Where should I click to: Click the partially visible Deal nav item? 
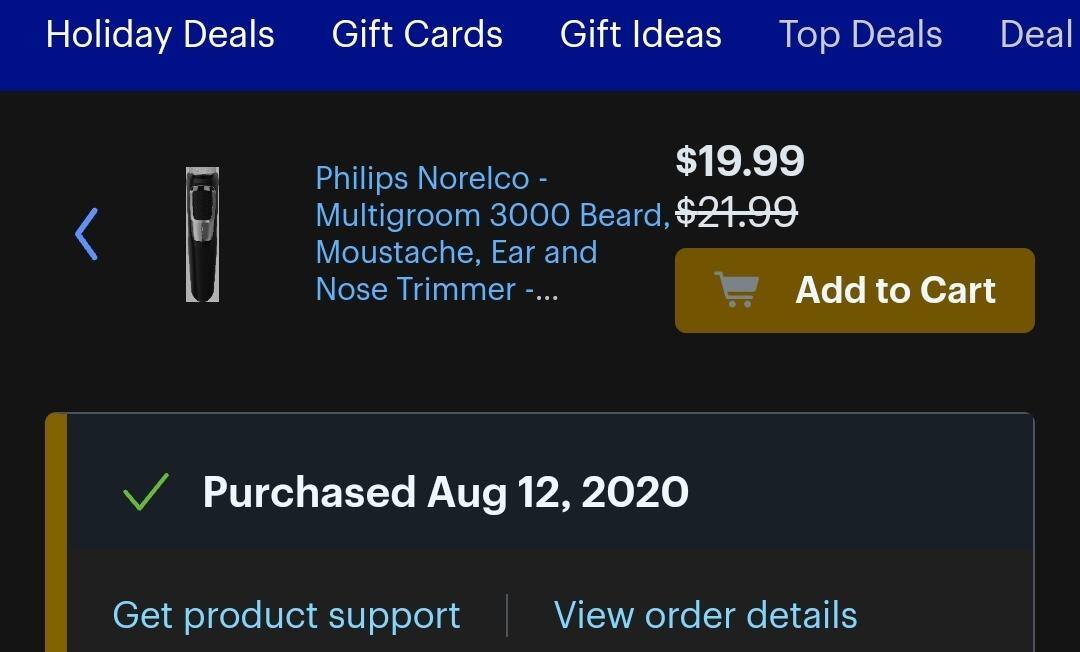coord(1036,35)
